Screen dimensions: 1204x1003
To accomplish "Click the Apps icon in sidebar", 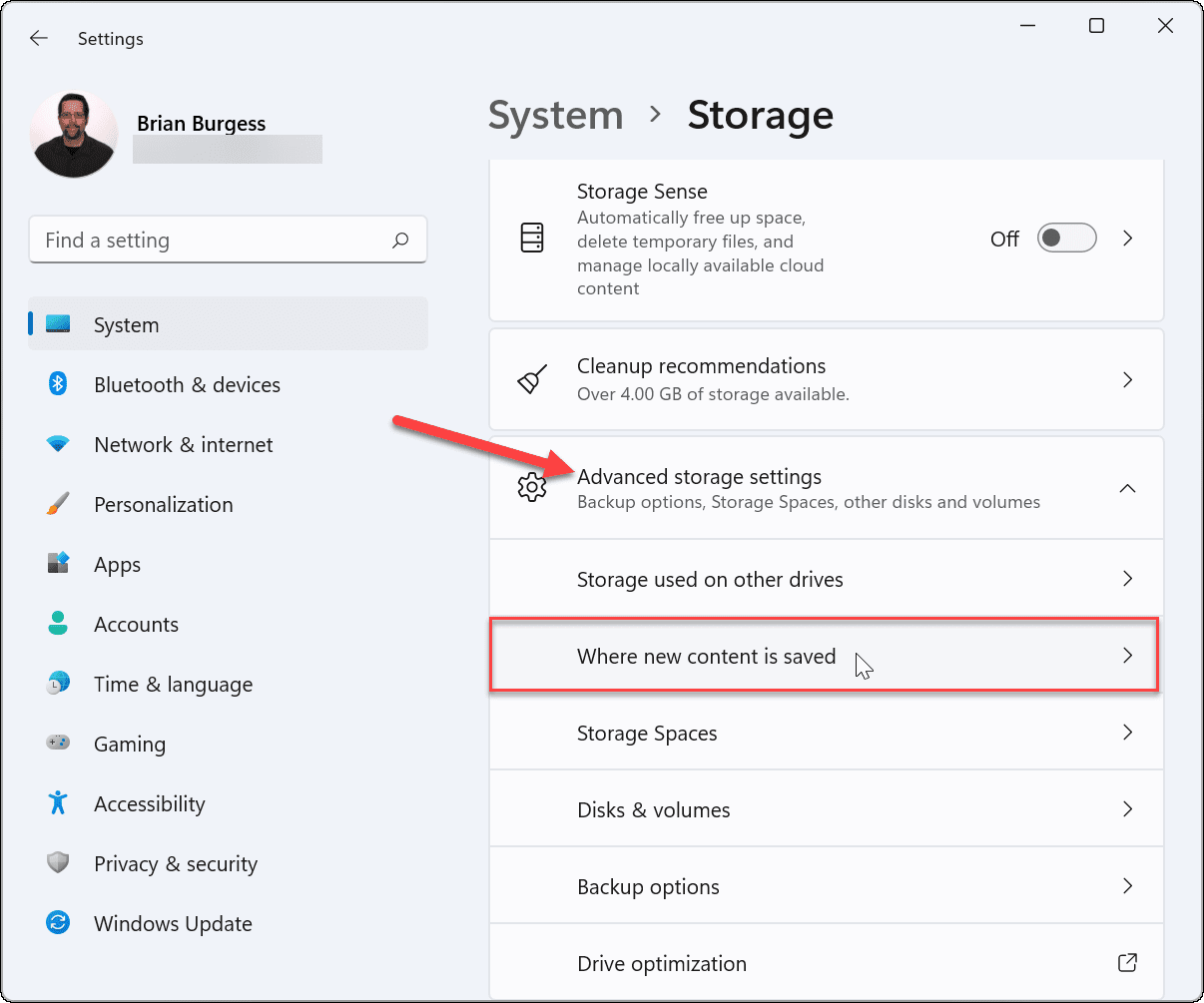I will click(58, 563).
